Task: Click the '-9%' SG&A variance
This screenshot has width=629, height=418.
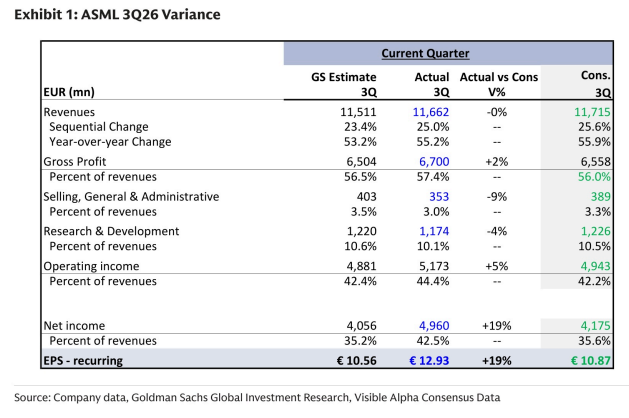Action: click(497, 197)
